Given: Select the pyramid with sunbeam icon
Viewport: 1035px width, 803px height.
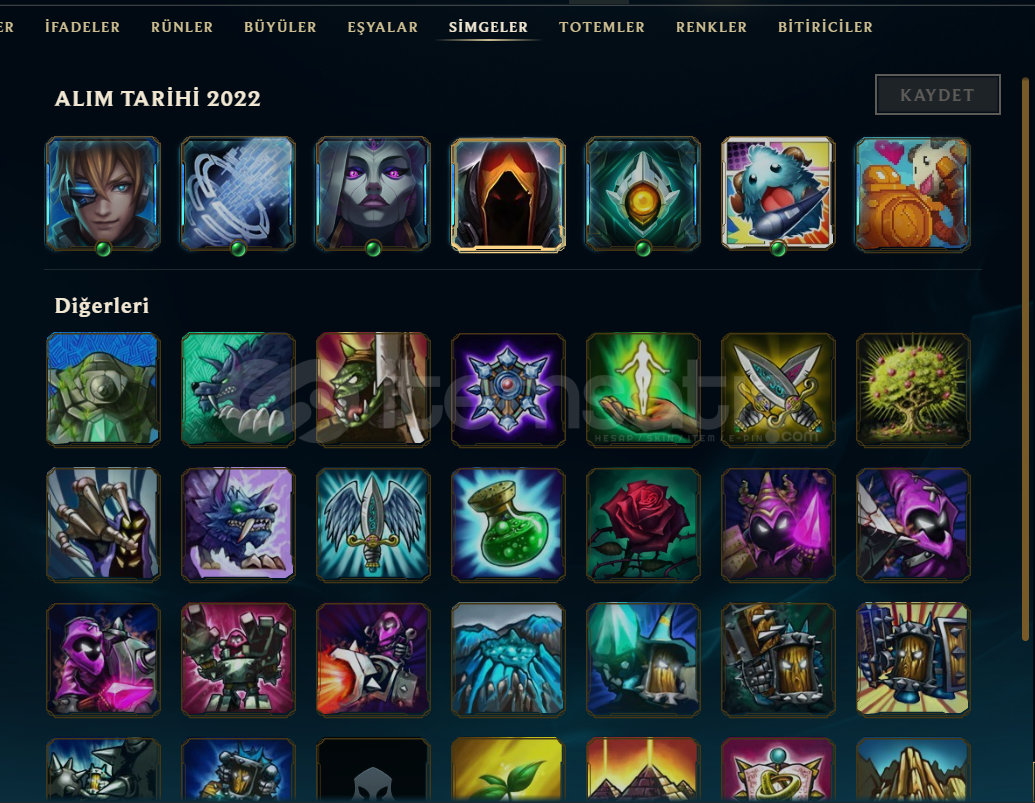Looking at the screenshot, I should (643, 769).
